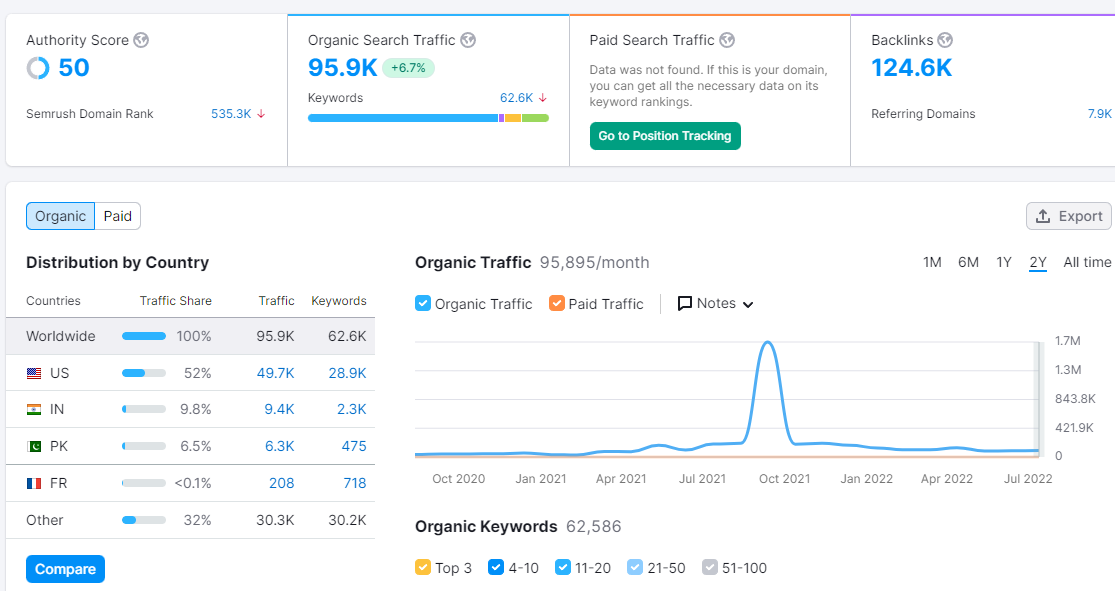
Task: Click the US flag icon in country list
Action: click(x=34, y=373)
